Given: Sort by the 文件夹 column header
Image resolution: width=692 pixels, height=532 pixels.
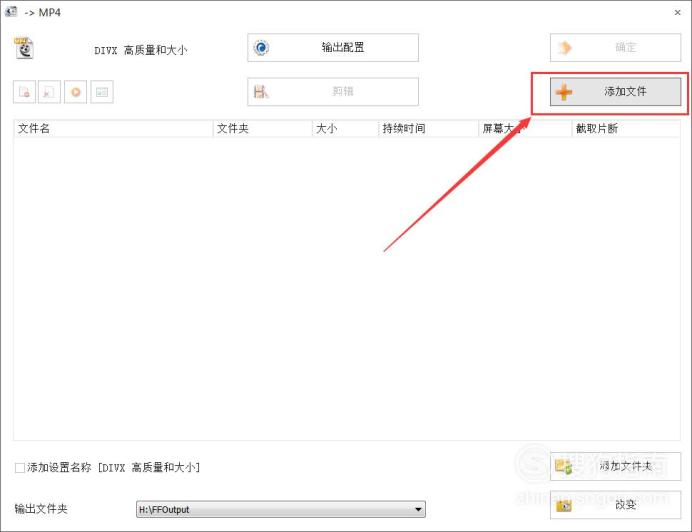Looking at the screenshot, I should pyautogui.click(x=263, y=128).
